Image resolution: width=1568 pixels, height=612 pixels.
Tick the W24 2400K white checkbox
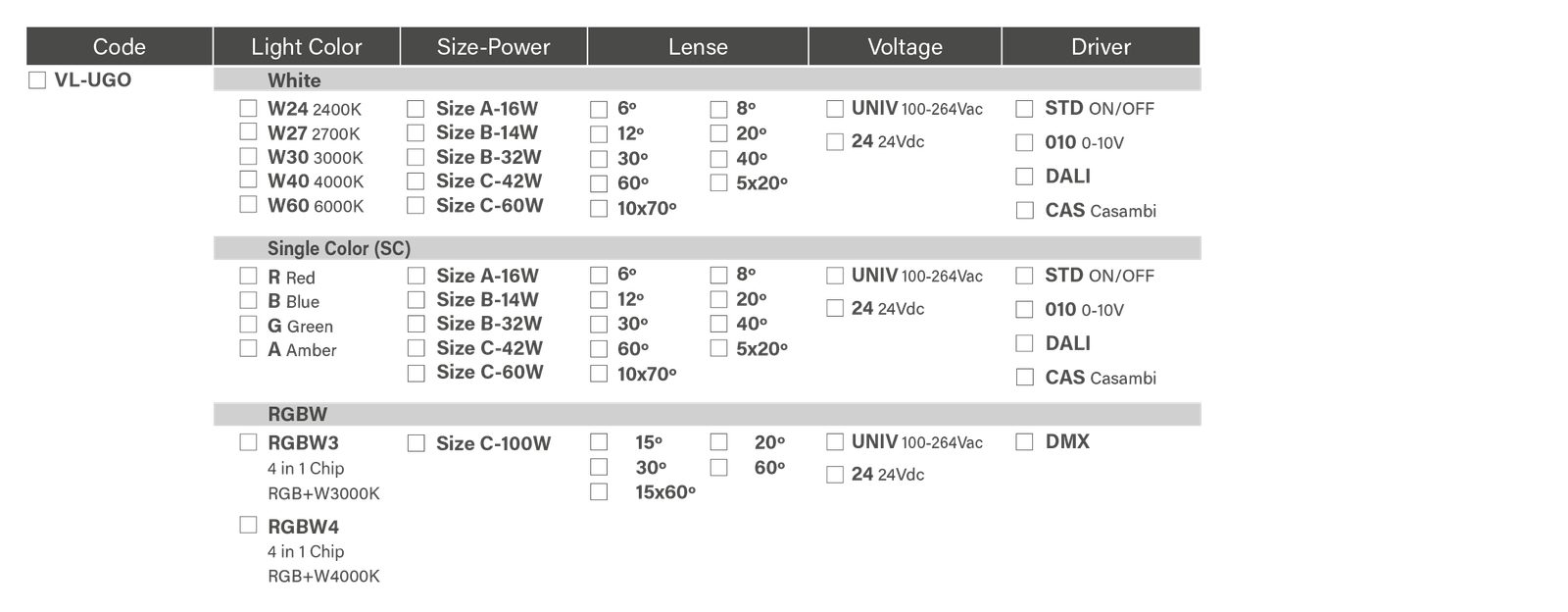point(249,108)
